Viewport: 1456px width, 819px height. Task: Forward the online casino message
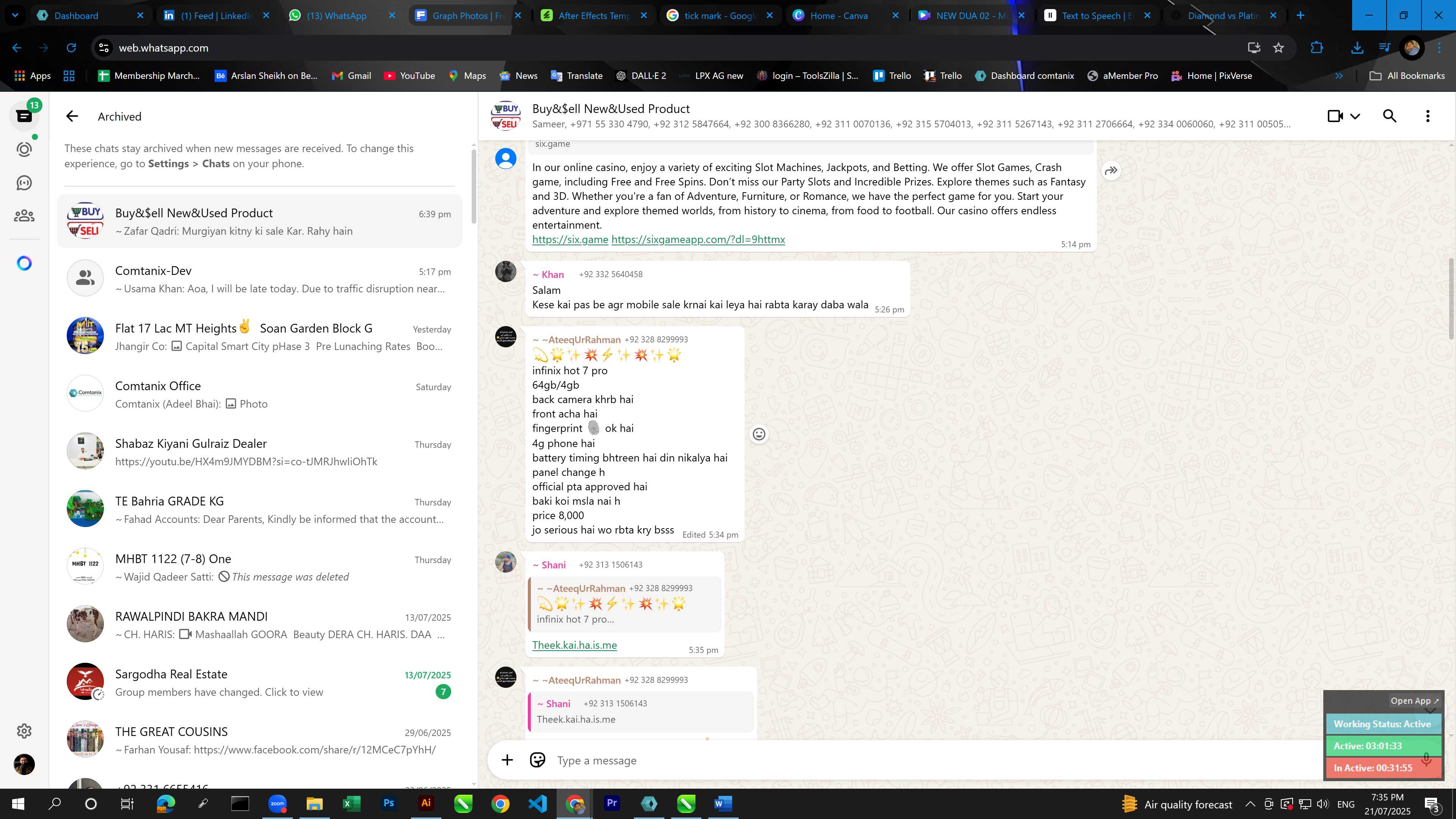pyautogui.click(x=1111, y=171)
